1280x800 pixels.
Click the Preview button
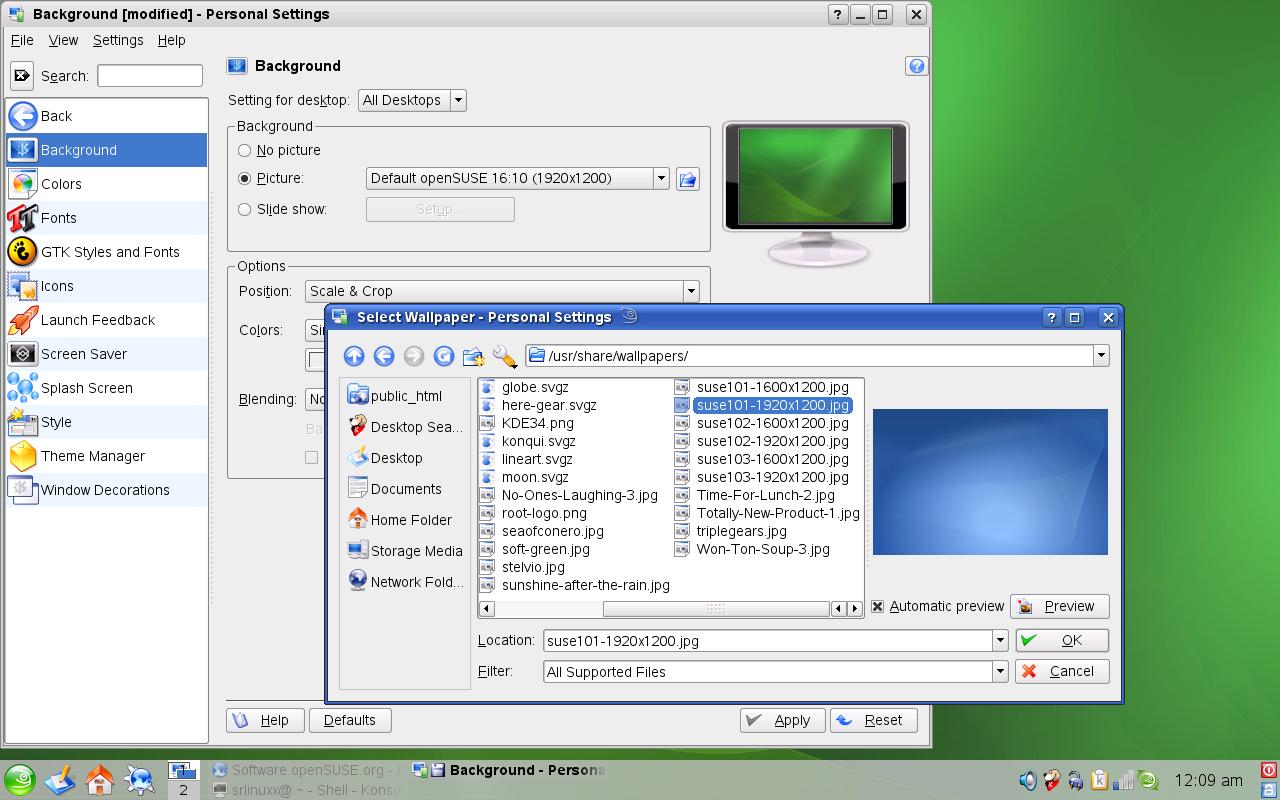[1059, 606]
